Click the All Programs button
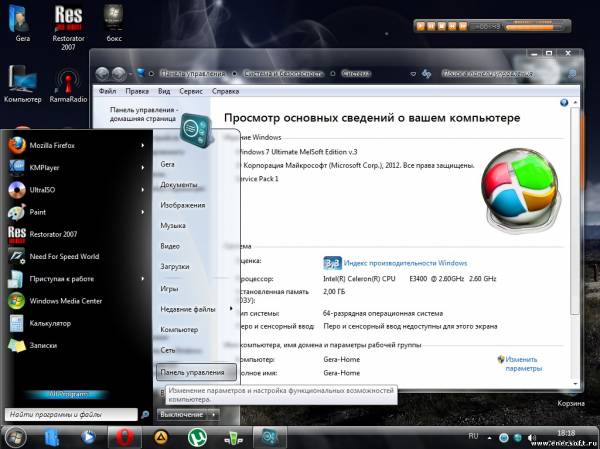The width and height of the screenshot is (600, 449). pos(67,394)
